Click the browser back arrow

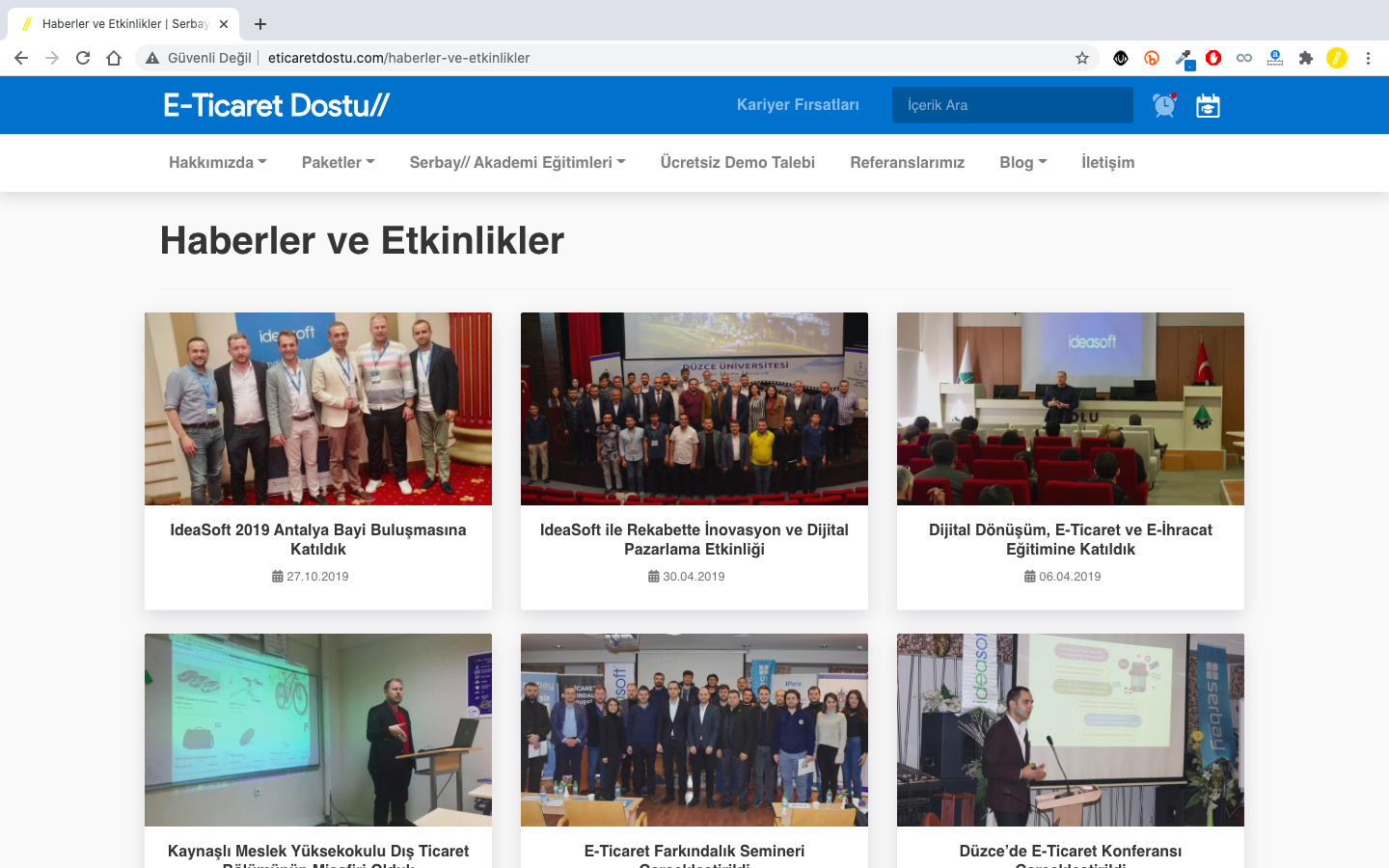(x=21, y=58)
